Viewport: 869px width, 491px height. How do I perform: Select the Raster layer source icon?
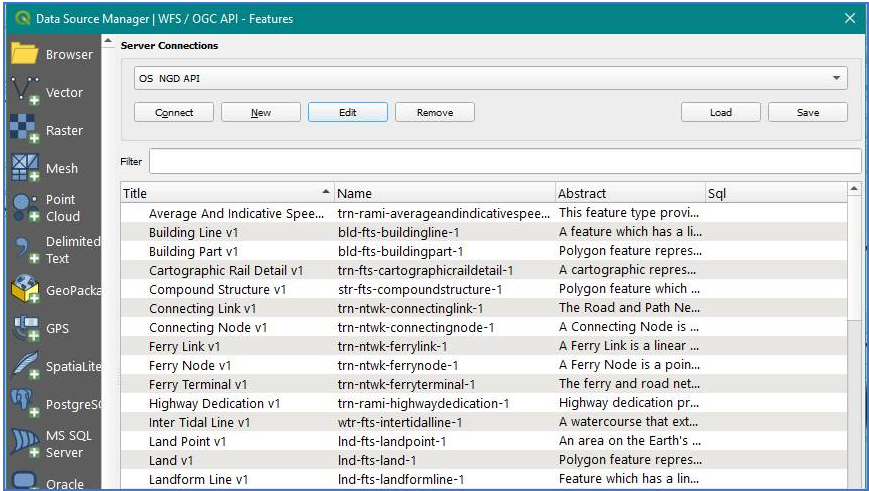click(25, 129)
